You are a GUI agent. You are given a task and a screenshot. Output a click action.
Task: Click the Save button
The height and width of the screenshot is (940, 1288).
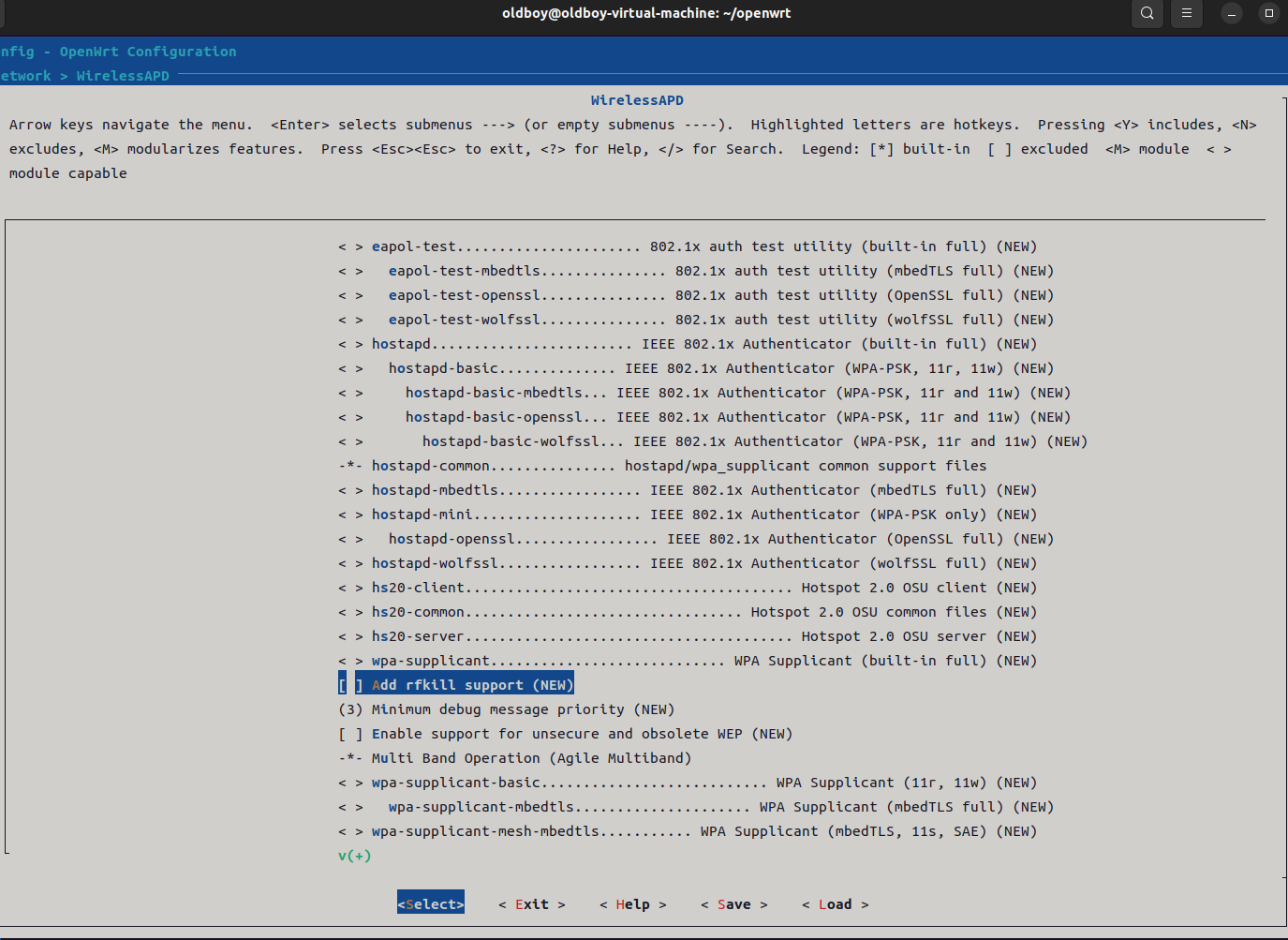(734, 904)
